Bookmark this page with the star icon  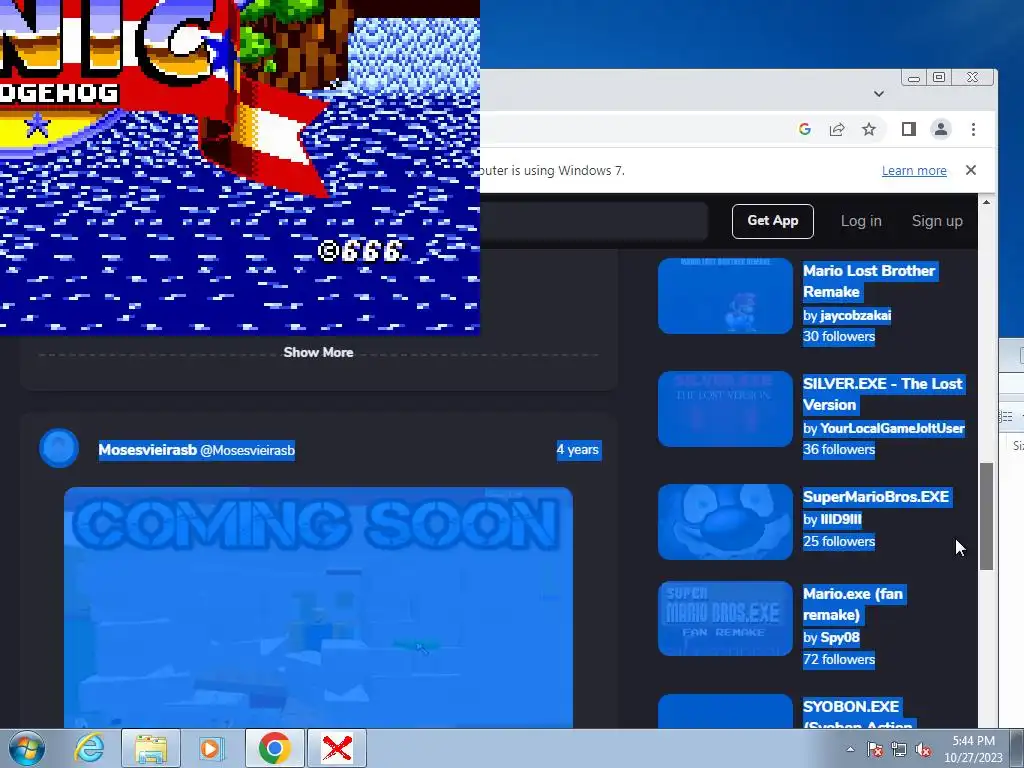[x=869, y=129]
